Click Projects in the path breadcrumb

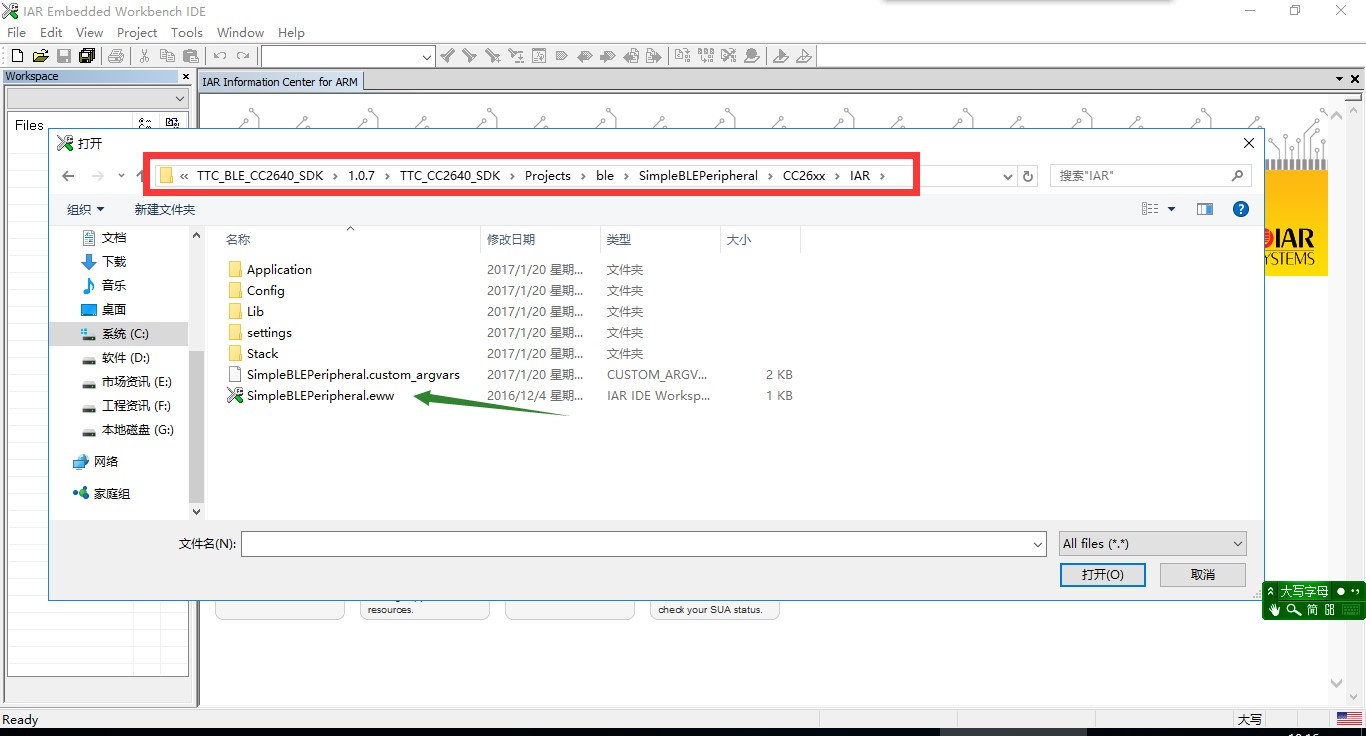[548, 176]
